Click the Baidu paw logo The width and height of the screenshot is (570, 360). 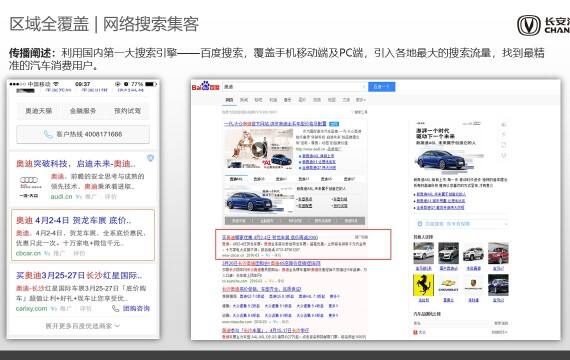(x=206, y=86)
